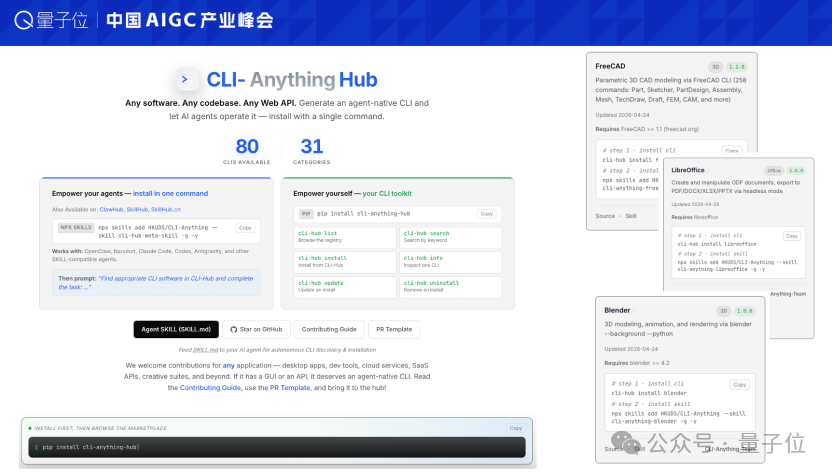
Task: Follow the PR Template link in the paragraph
Action: point(290,388)
